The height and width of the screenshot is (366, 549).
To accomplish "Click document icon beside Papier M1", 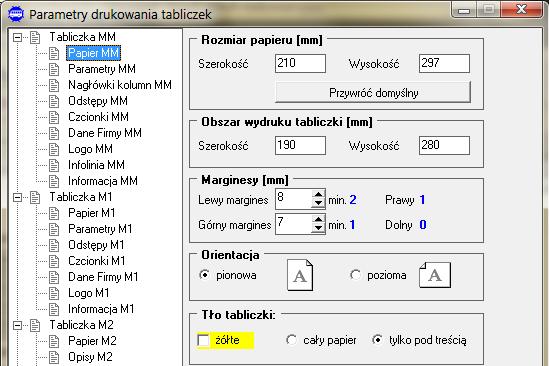I will (x=54, y=213).
